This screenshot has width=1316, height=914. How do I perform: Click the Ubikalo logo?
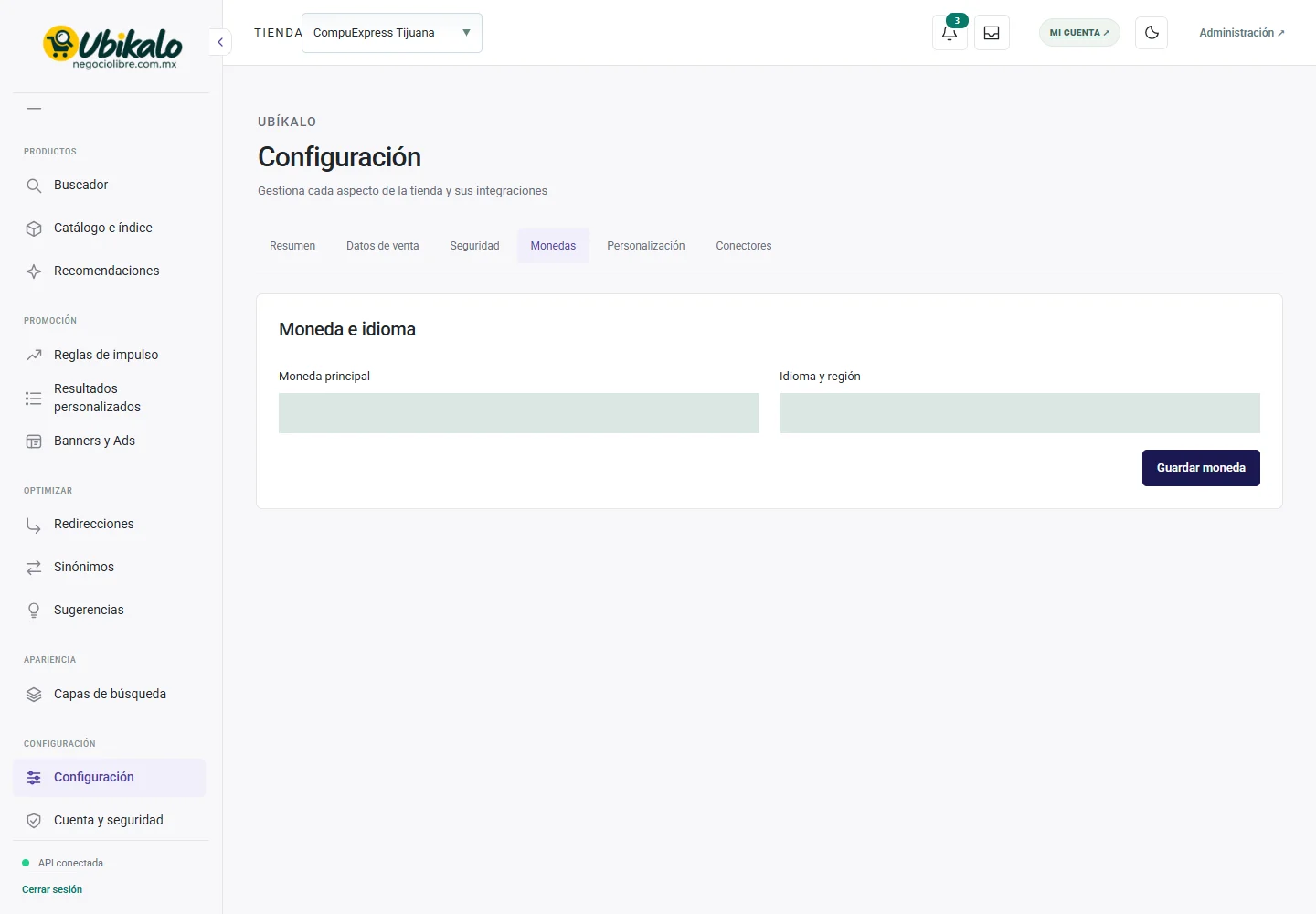click(x=111, y=47)
